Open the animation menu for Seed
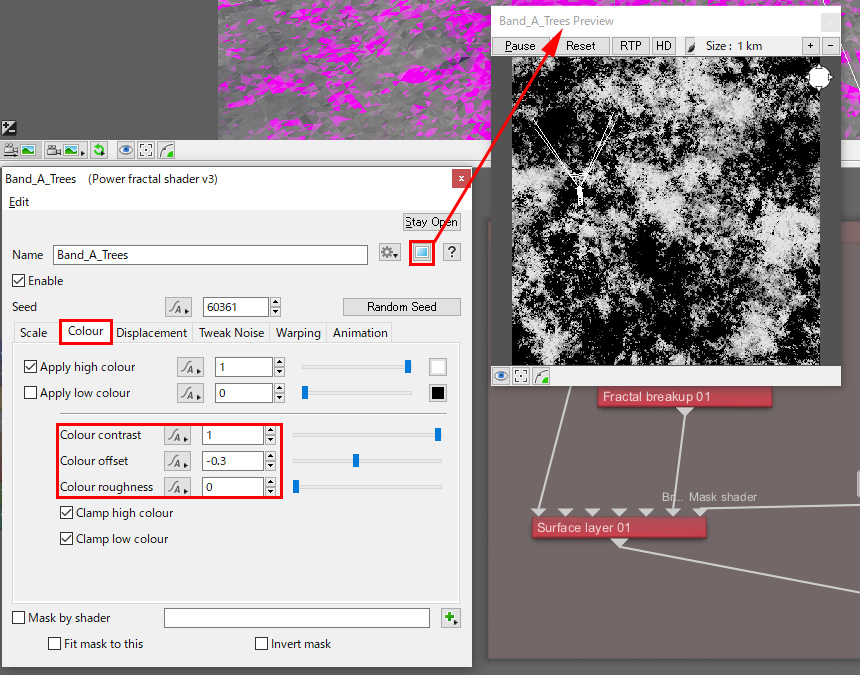Image resolution: width=860 pixels, height=675 pixels. tap(177, 307)
